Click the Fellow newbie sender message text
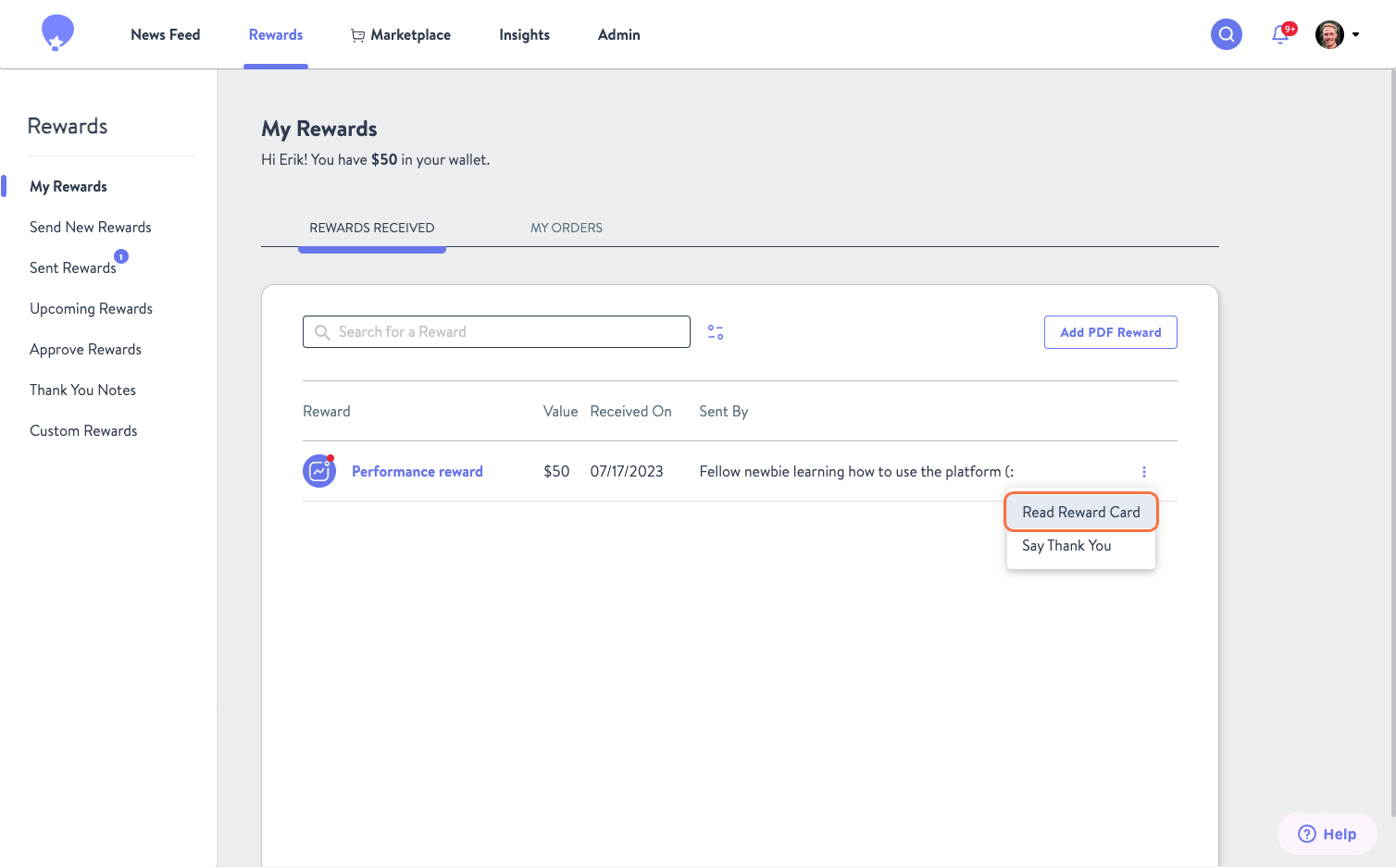1396x868 pixels. click(x=856, y=472)
